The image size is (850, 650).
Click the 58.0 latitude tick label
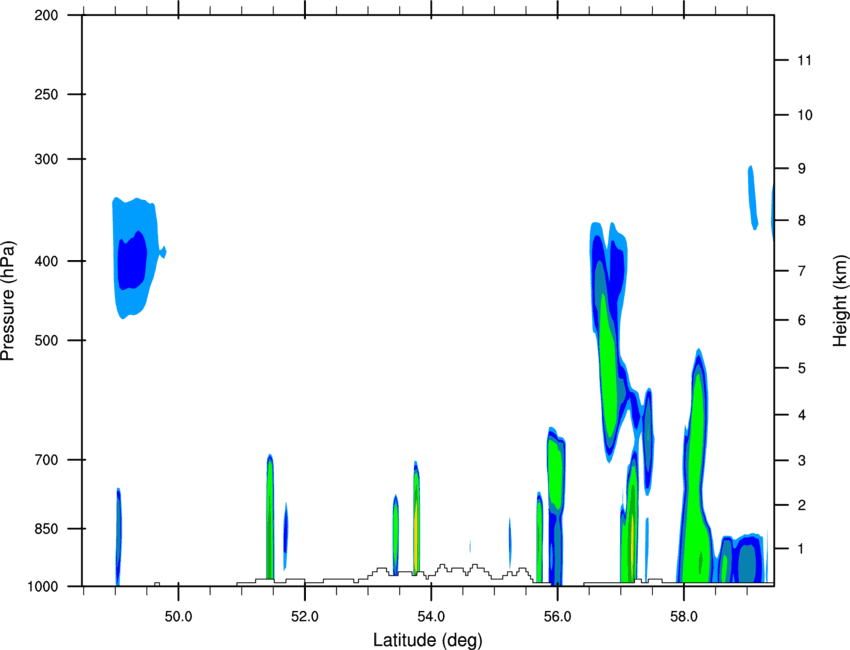point(684,617)
